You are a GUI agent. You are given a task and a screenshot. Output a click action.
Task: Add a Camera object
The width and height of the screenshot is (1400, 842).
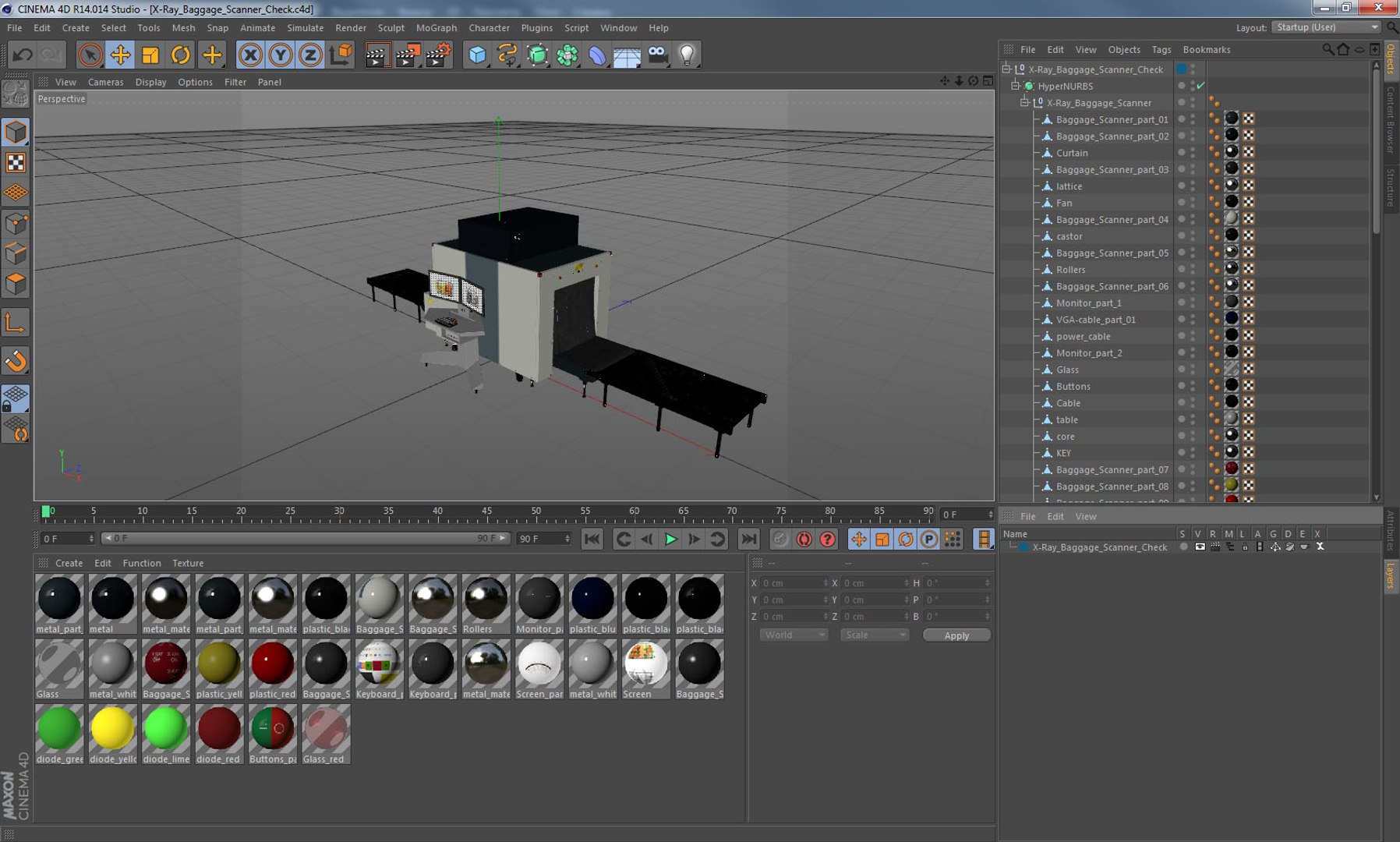click(658, 55)
